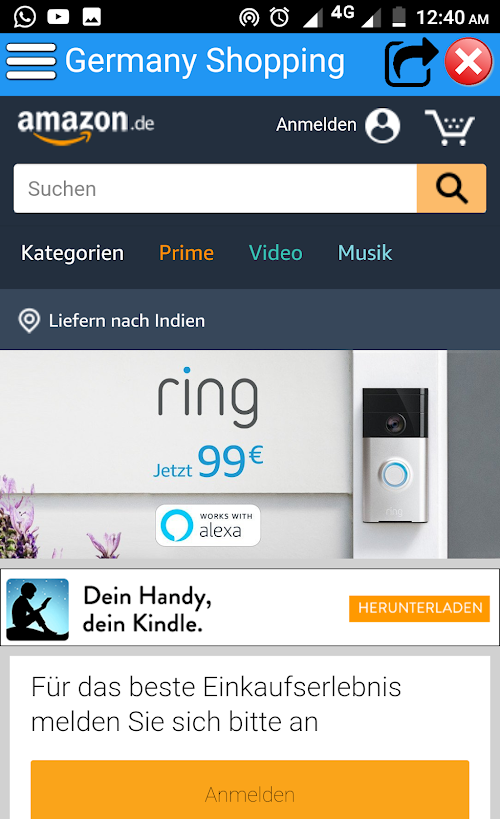Tap Anmelden link in header
Image resolution: width=500 pixels, height=819 pixels.
(x=316, y=125)
